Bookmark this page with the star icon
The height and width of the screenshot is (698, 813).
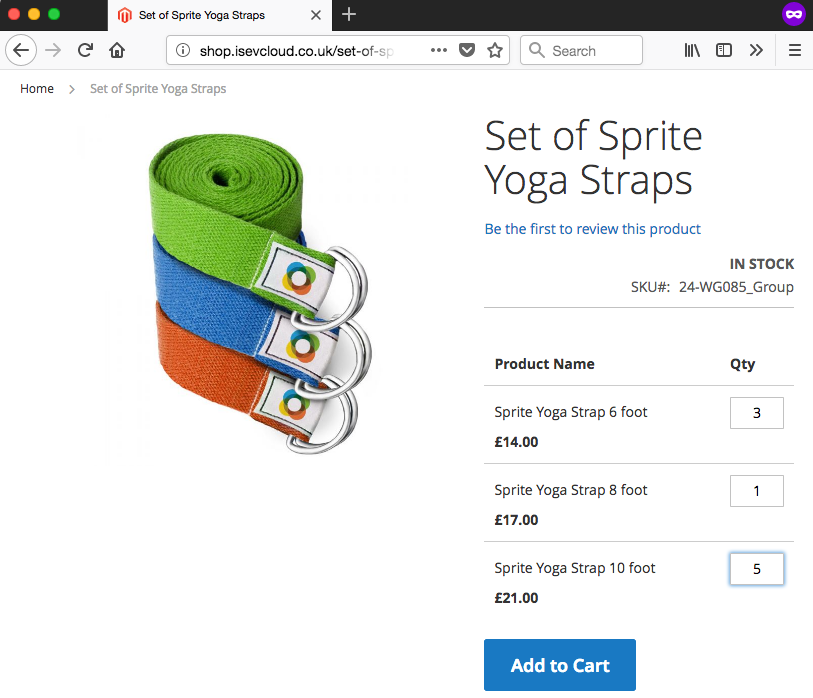(x=495, y=50)
